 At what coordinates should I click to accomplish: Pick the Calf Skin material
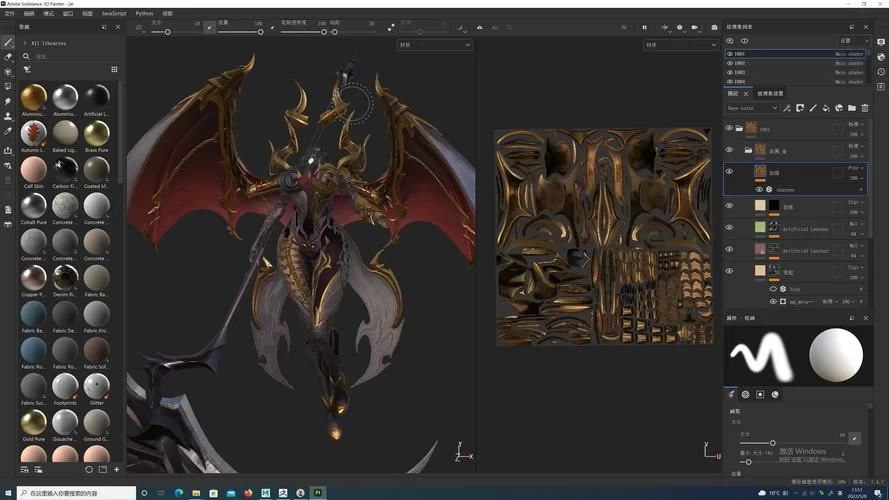(x=33, y=172)
